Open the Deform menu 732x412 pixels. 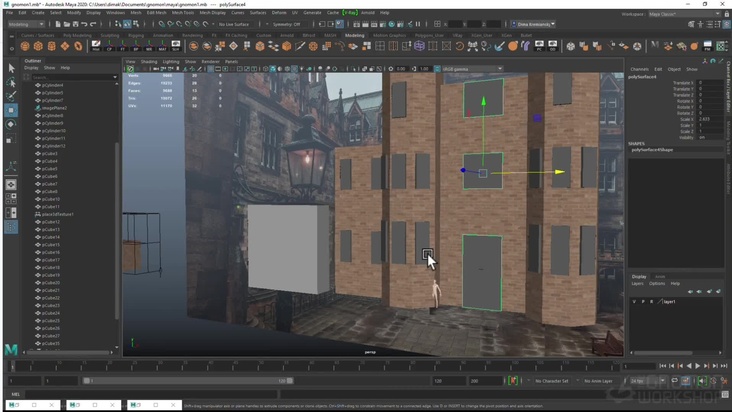279,13
